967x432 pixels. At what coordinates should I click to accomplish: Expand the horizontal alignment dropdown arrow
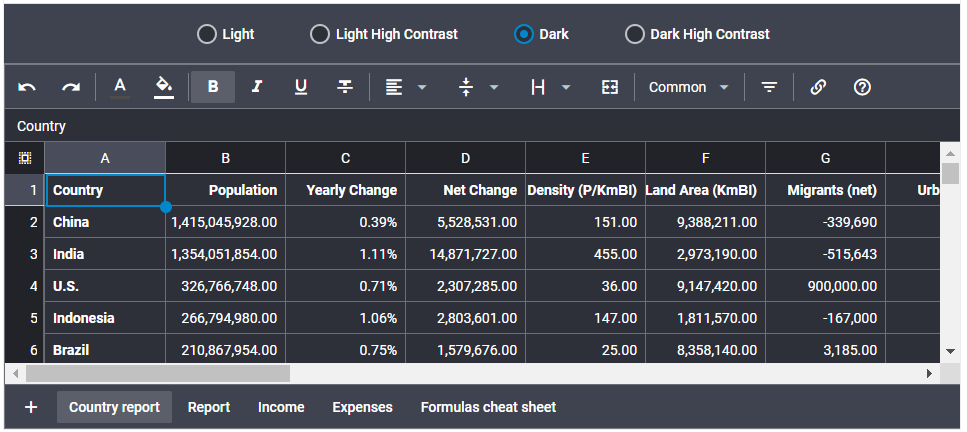pos(422,88)
